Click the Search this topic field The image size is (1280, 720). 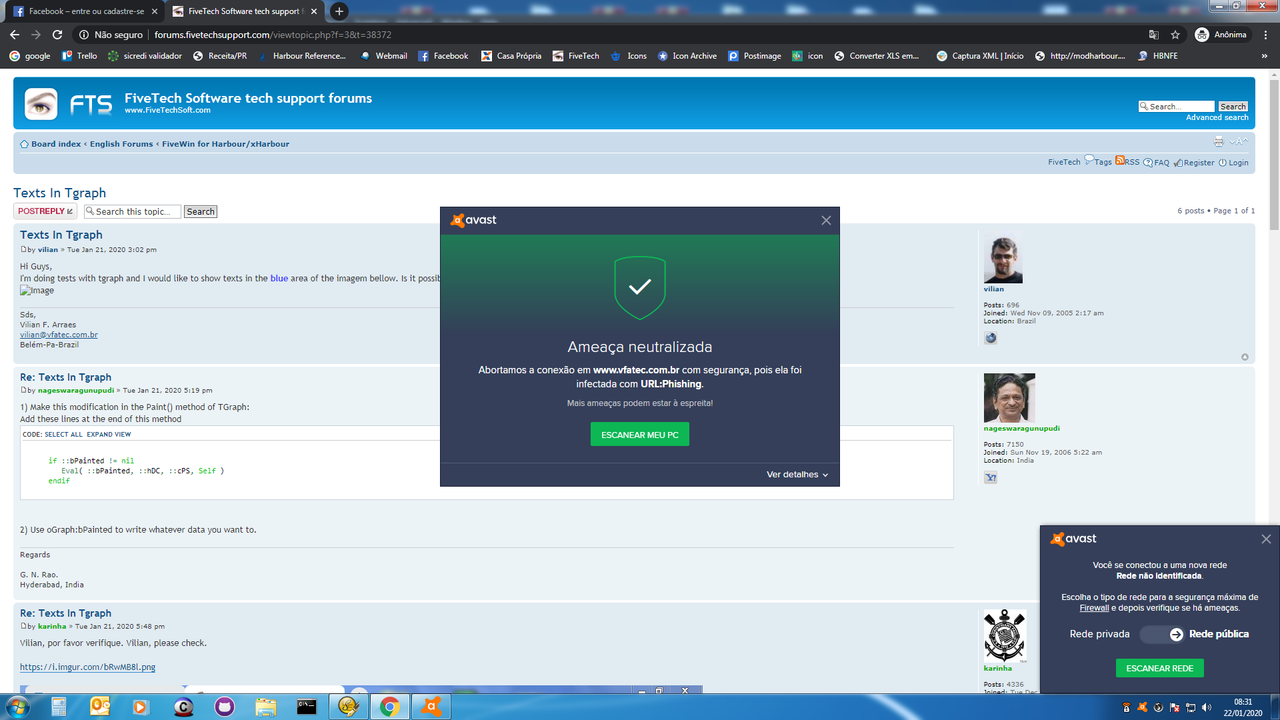(133, 211)
